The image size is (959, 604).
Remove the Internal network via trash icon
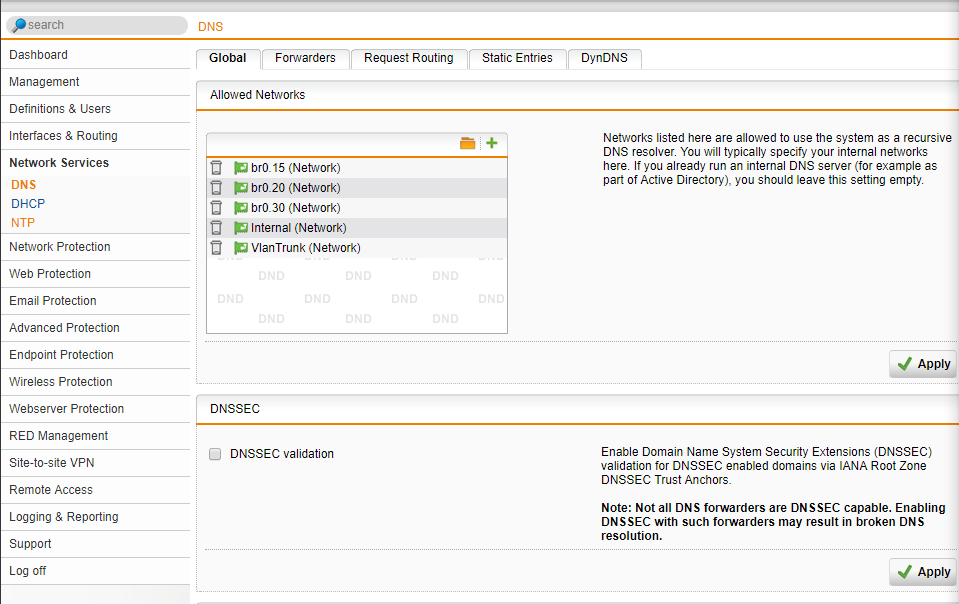pyautogui.click(x=216, y=227)
